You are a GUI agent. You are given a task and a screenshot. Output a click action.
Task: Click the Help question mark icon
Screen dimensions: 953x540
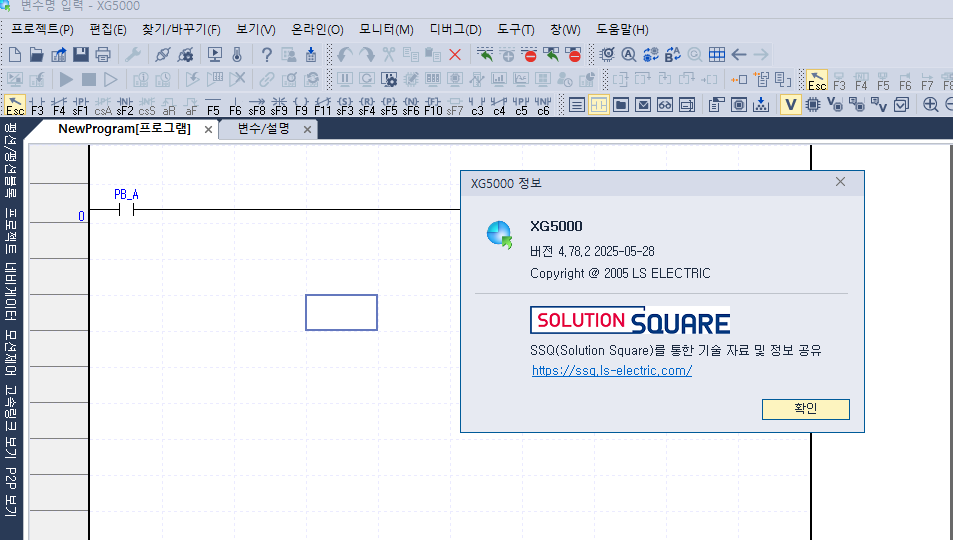click(x=267, y=55)
